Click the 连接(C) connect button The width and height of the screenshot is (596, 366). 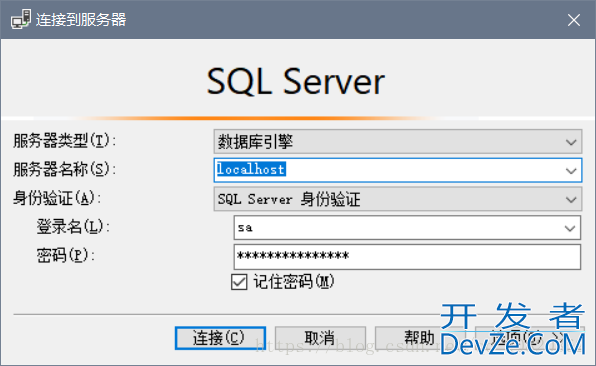point(220,338)
